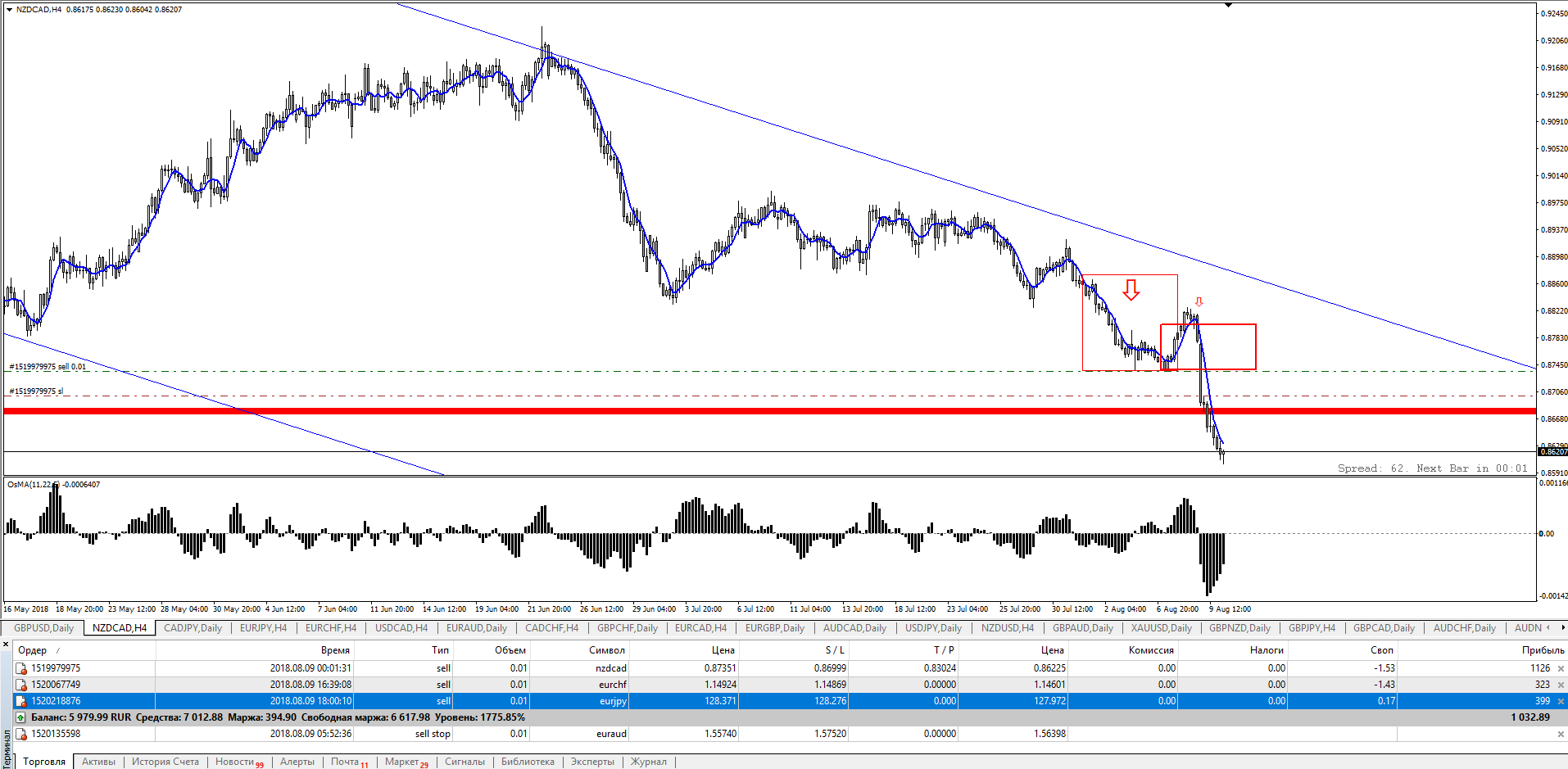
Task: Switch to EURCAD,H4 chart tab
Action: (x=700, y=628)
